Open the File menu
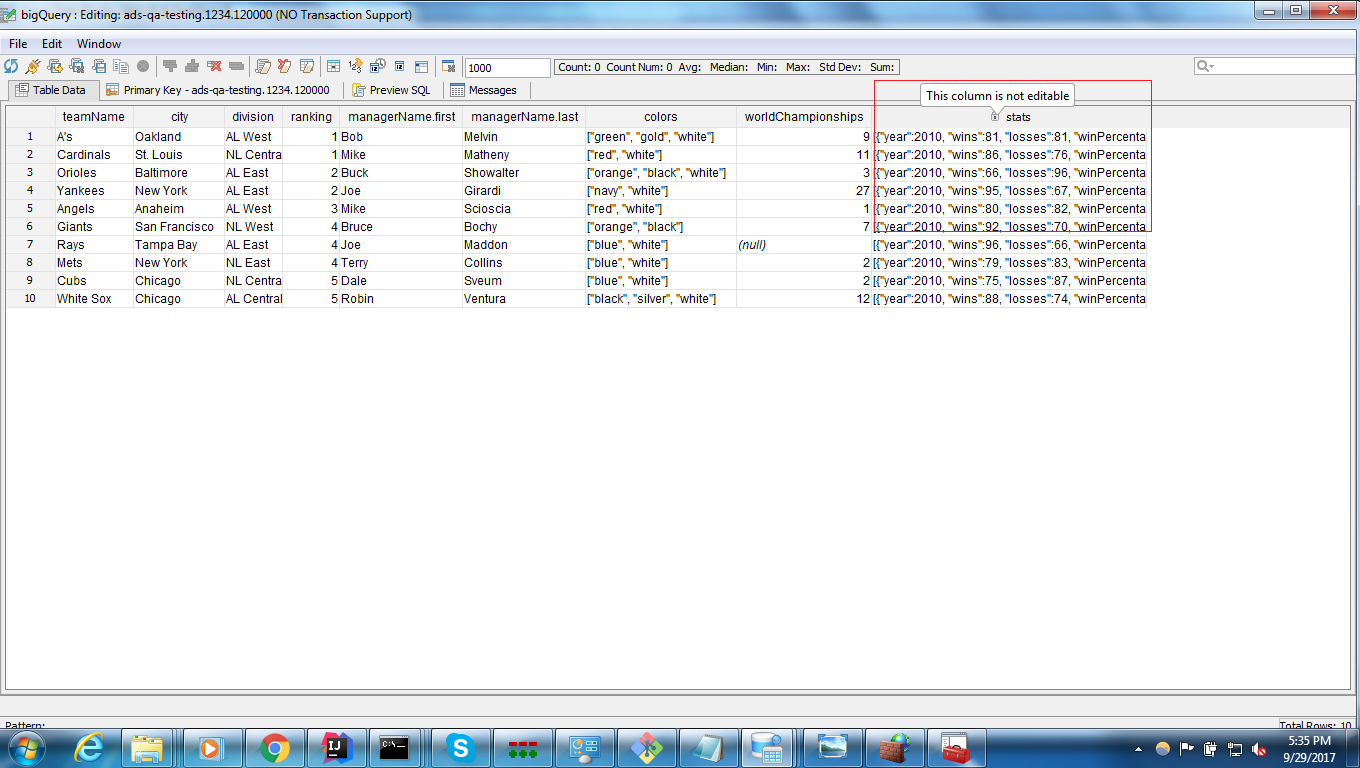This screenshot has height=768, width=1360. [18, 44]
